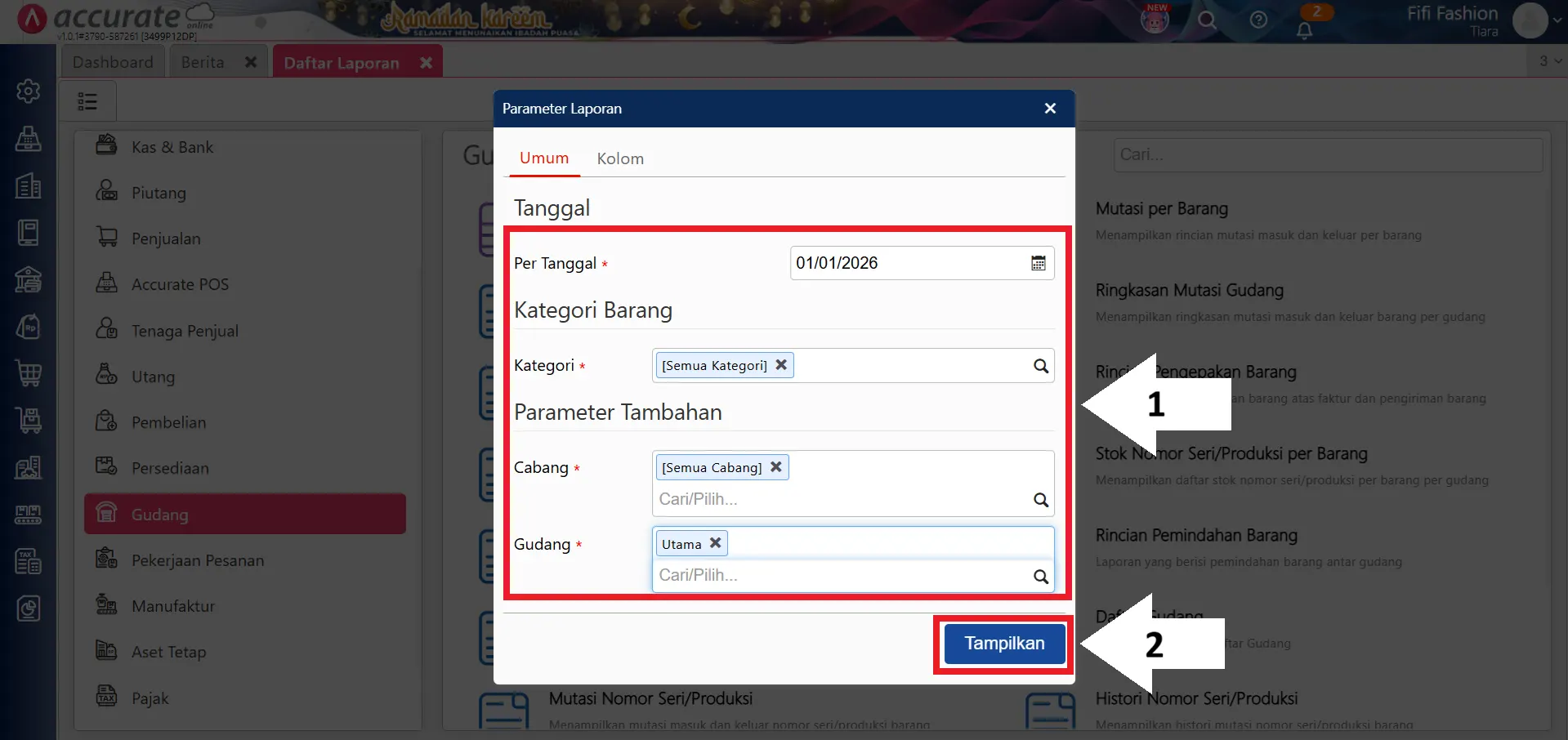Image resolution: width=1568 pixels, height=740 pixels.
Task: Open the settings gear in sidebar
Action: point(29,91)
